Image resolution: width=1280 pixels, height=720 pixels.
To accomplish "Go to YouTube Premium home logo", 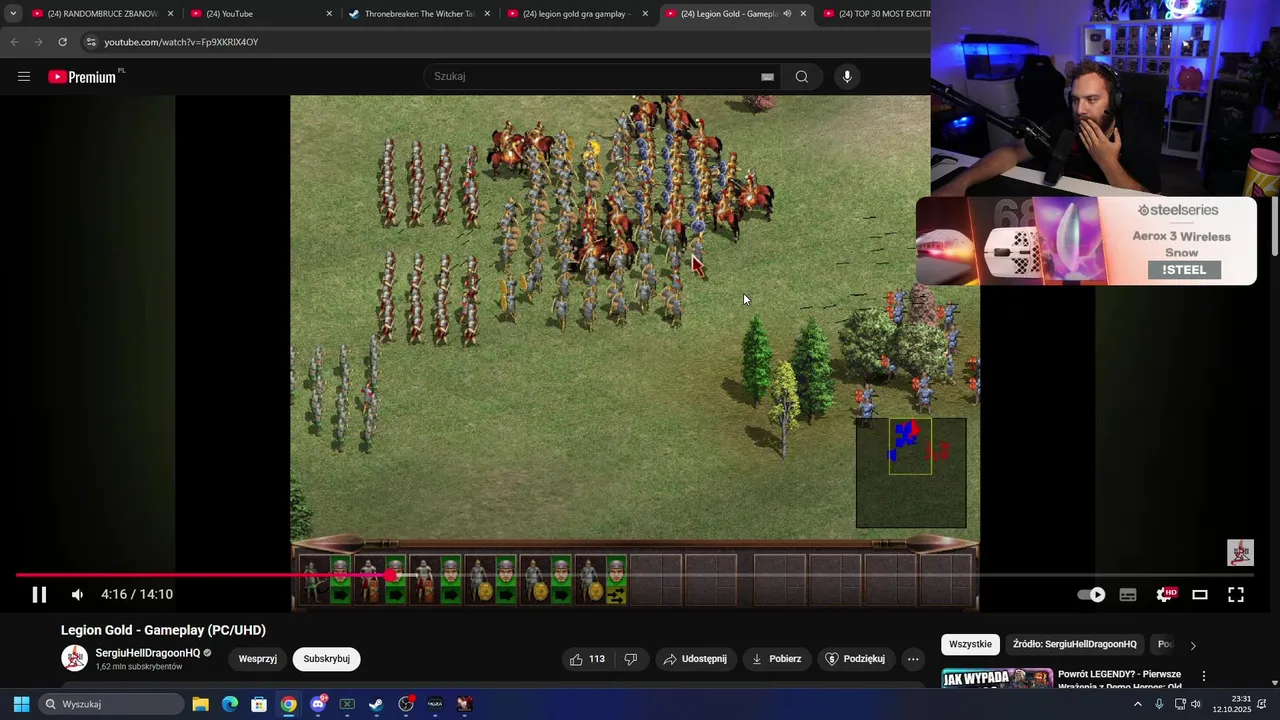I will pos(82,77).
